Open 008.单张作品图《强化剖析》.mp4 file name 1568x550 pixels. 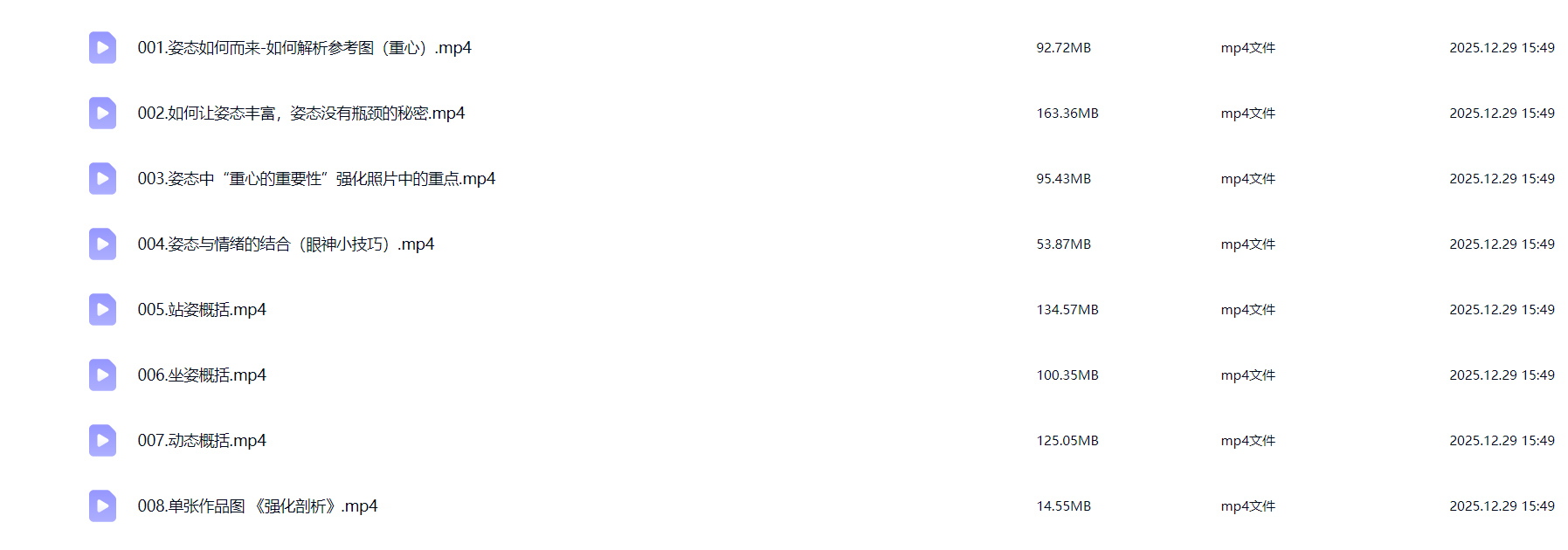point(258,506)
